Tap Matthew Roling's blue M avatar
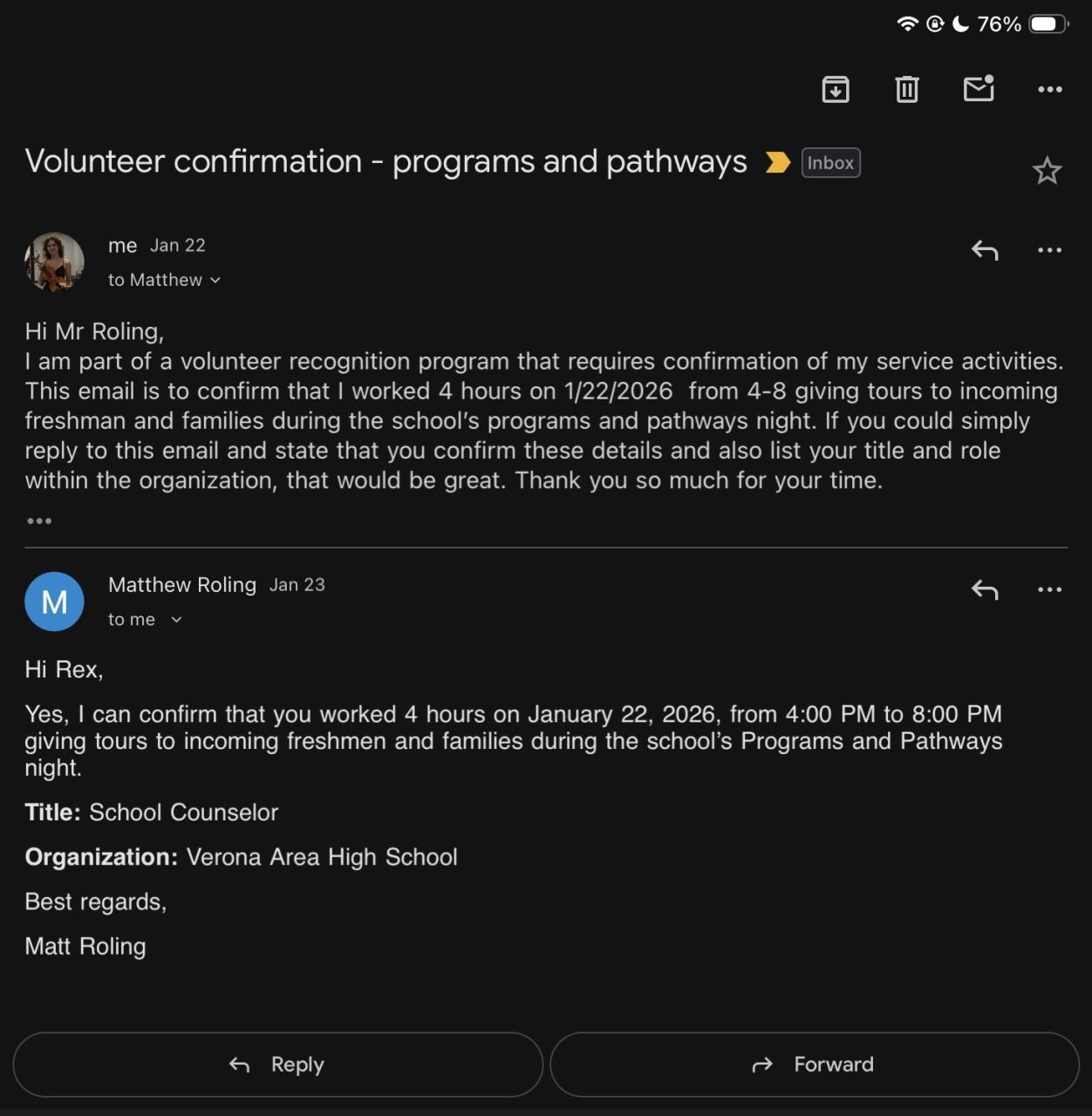The image size is (1092, 1116). [x=54, y=602]
